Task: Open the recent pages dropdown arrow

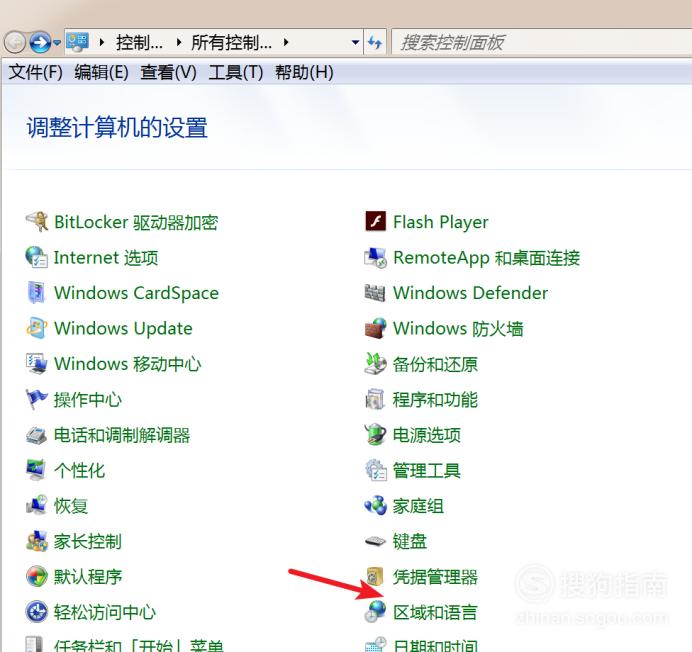Action: [57, 43]
